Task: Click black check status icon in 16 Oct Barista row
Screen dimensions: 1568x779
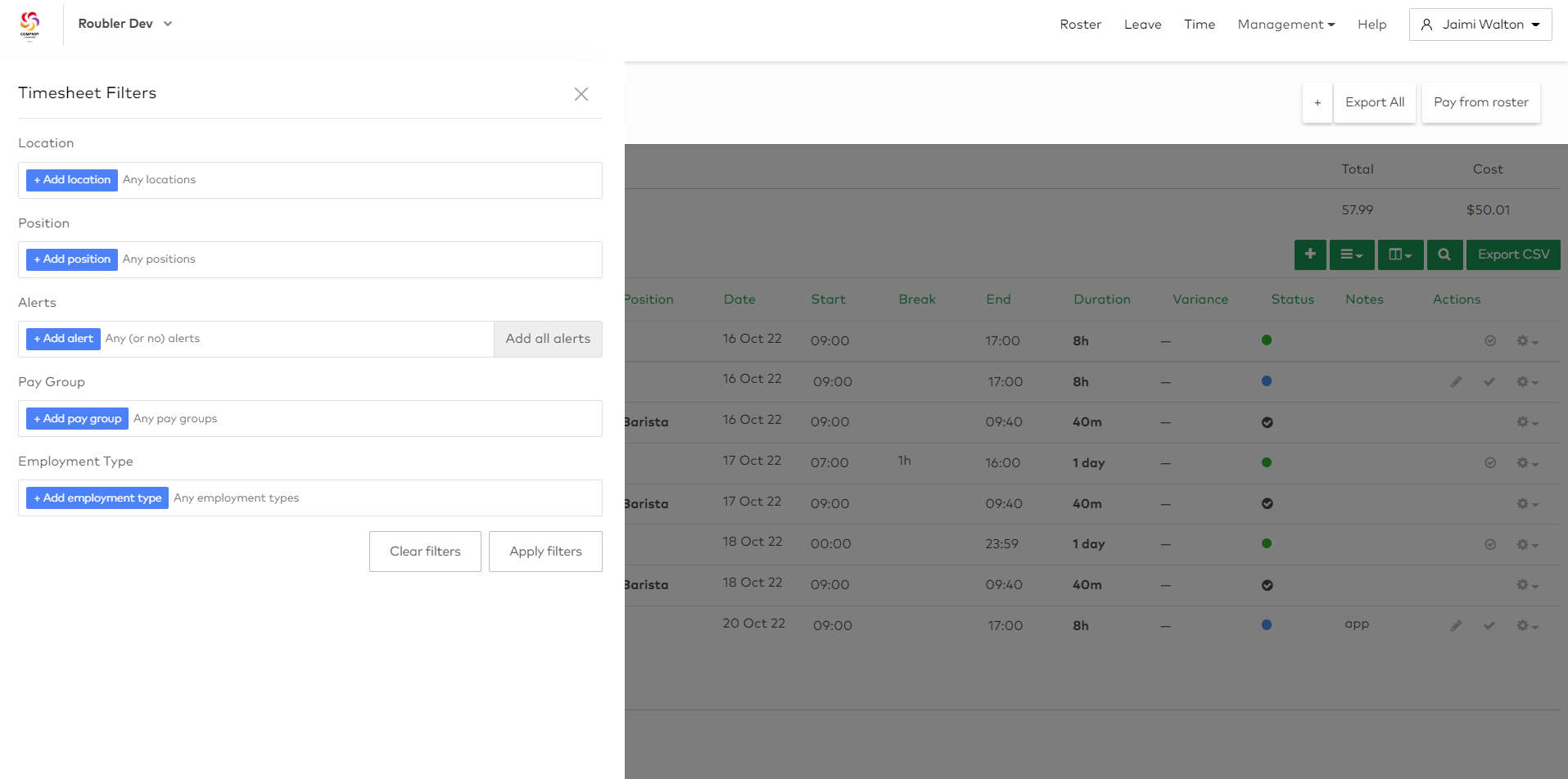Action: (x=1267, y=422)
